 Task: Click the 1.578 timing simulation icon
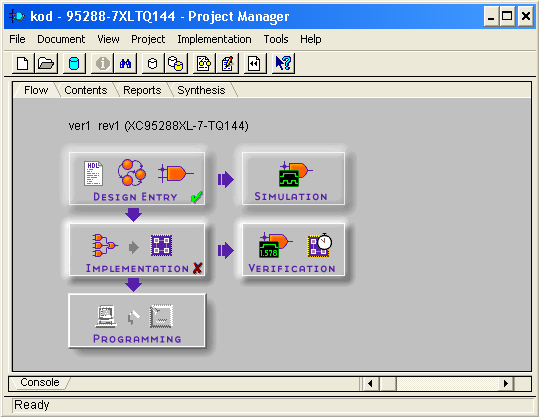pyautogui.click(x=275, y=245)
